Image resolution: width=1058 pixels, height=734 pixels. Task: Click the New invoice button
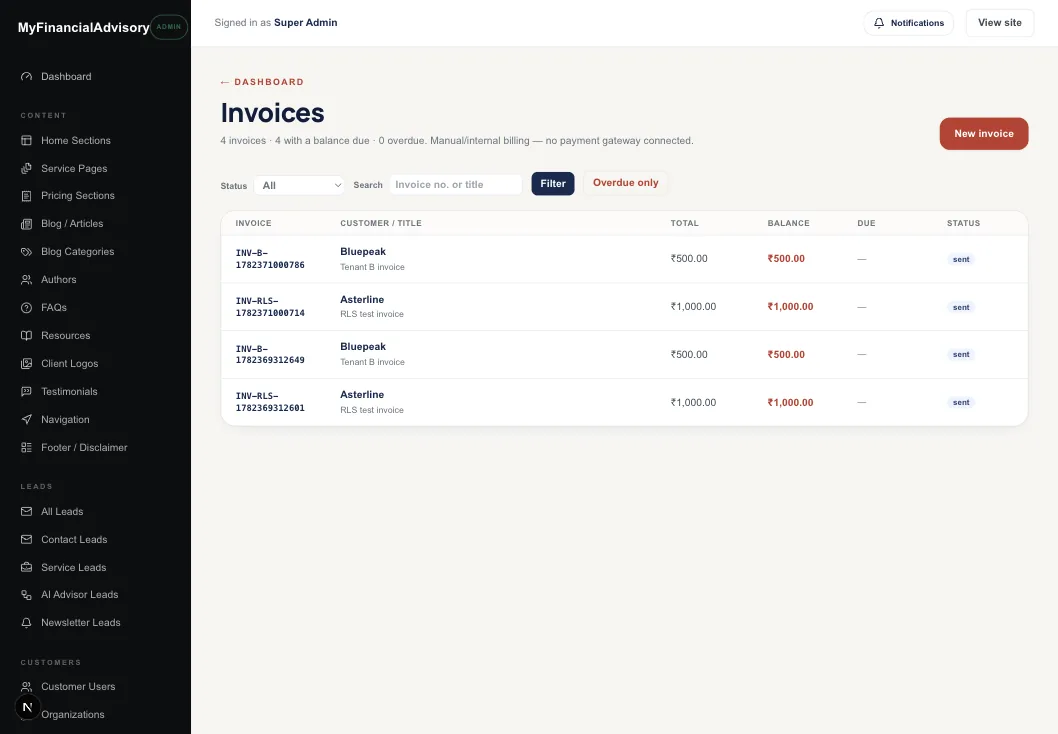coord(984,134)
